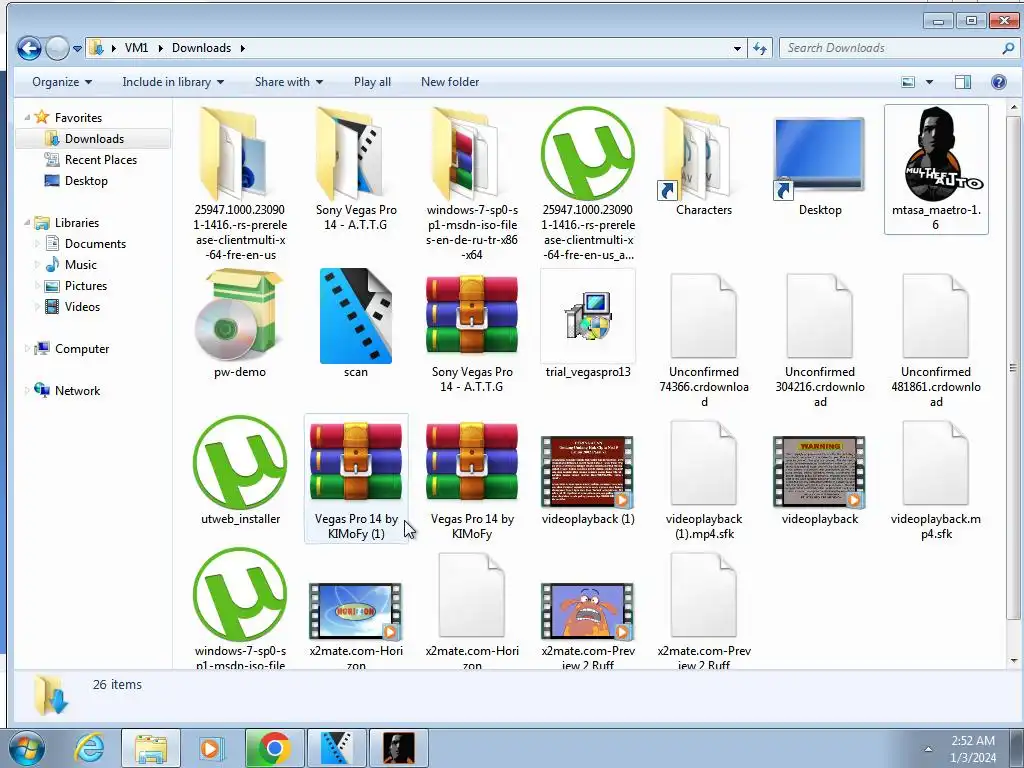Screen dimensions: 1024x768
Task: Open the Characters shortcut folder
Action: point(704,163)
